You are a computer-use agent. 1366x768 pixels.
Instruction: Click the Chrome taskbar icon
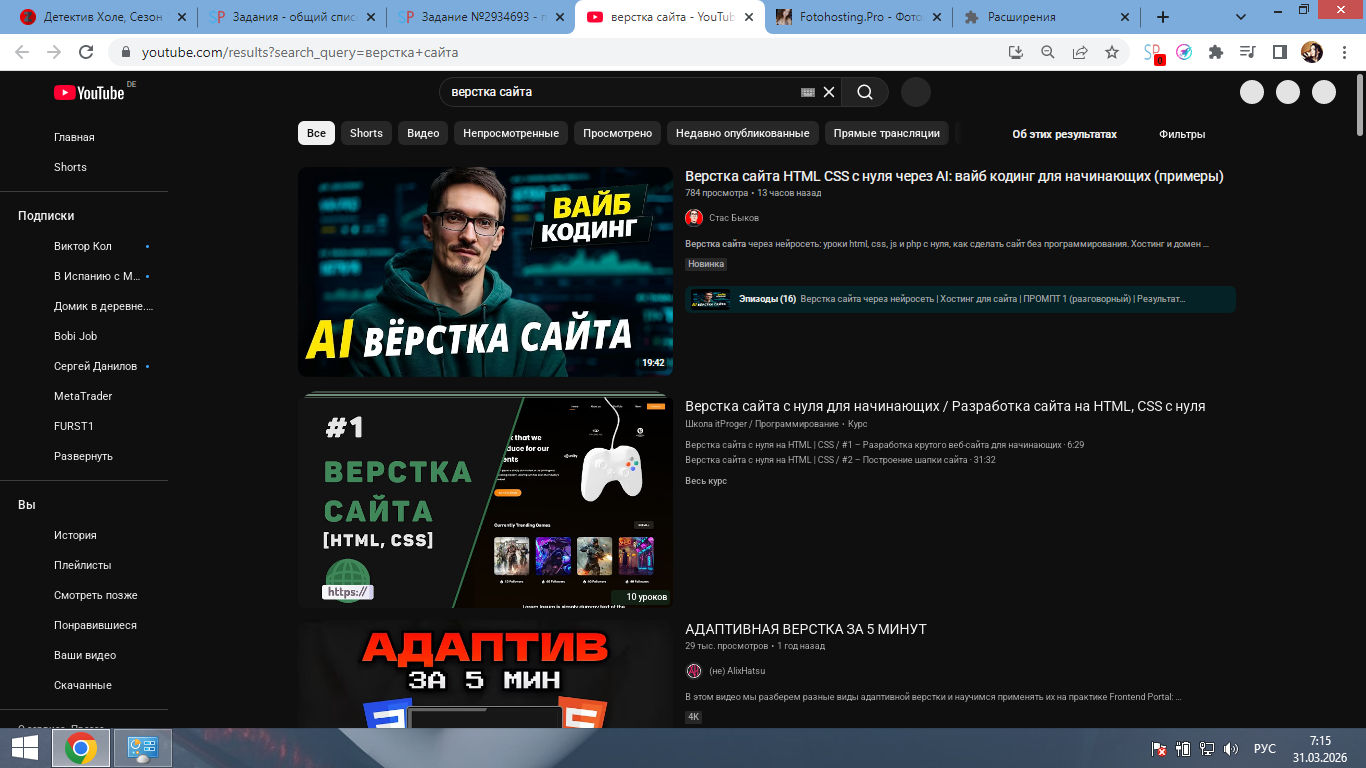pyautogui.click(x=81, y=748)
